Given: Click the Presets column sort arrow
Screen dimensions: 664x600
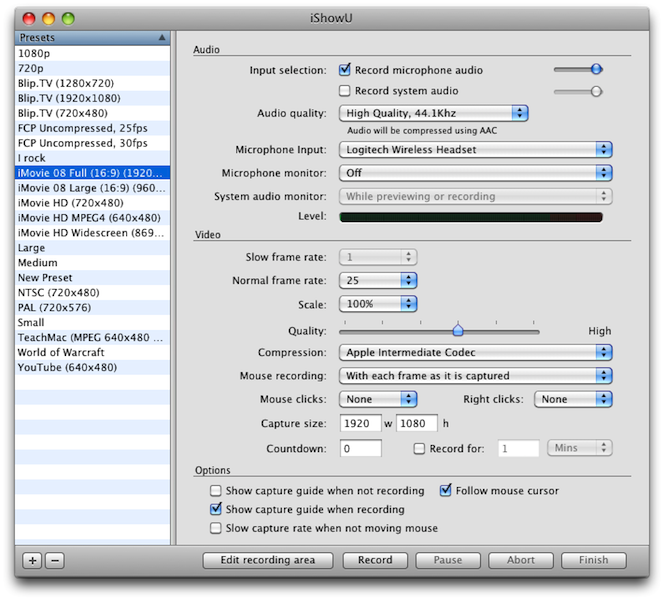Looking at the screenshot, I should [x=162, y=37].
